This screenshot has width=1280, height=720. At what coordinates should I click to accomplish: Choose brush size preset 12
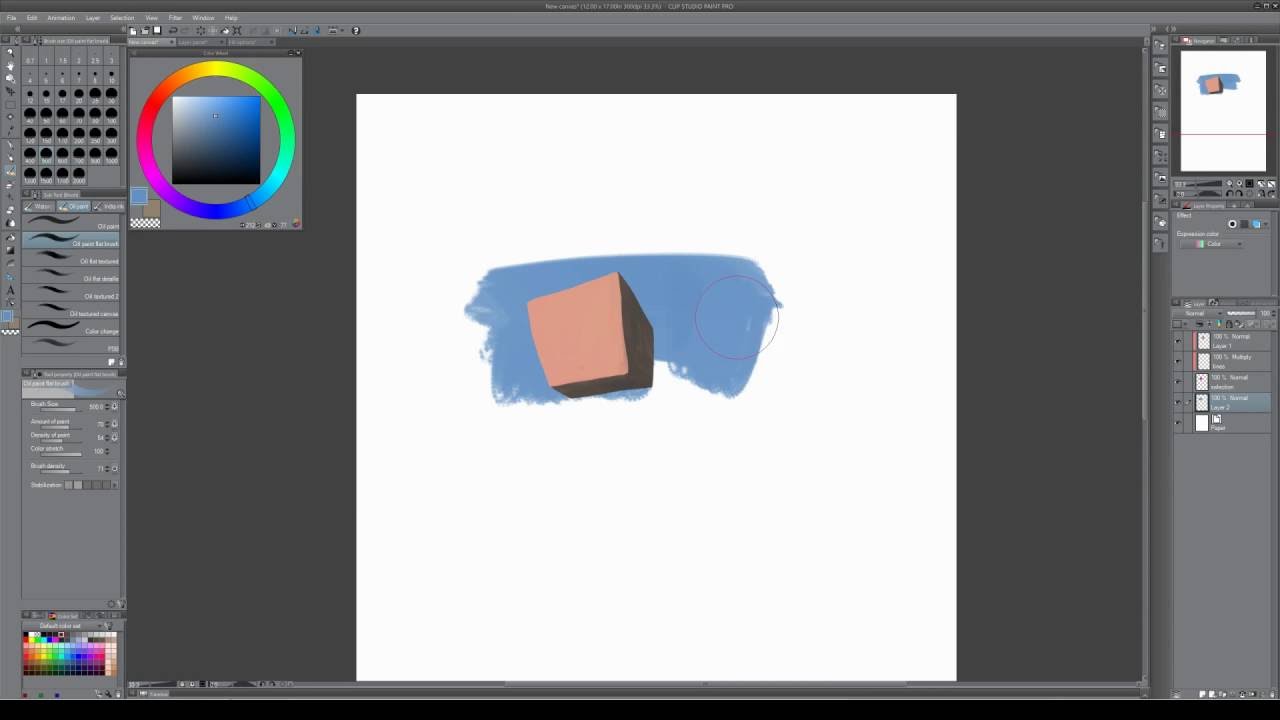(30, 94)
